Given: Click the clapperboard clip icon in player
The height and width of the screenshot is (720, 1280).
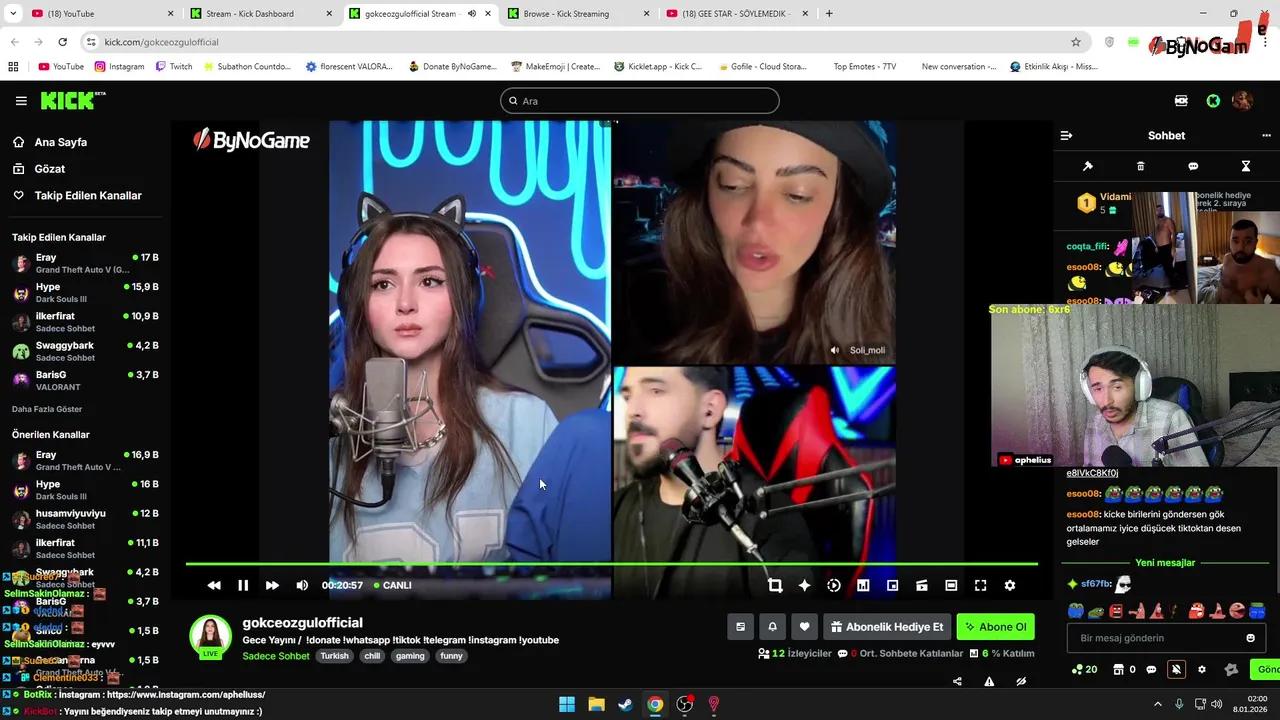Looking at the screenshot, I should coord(922,585).
